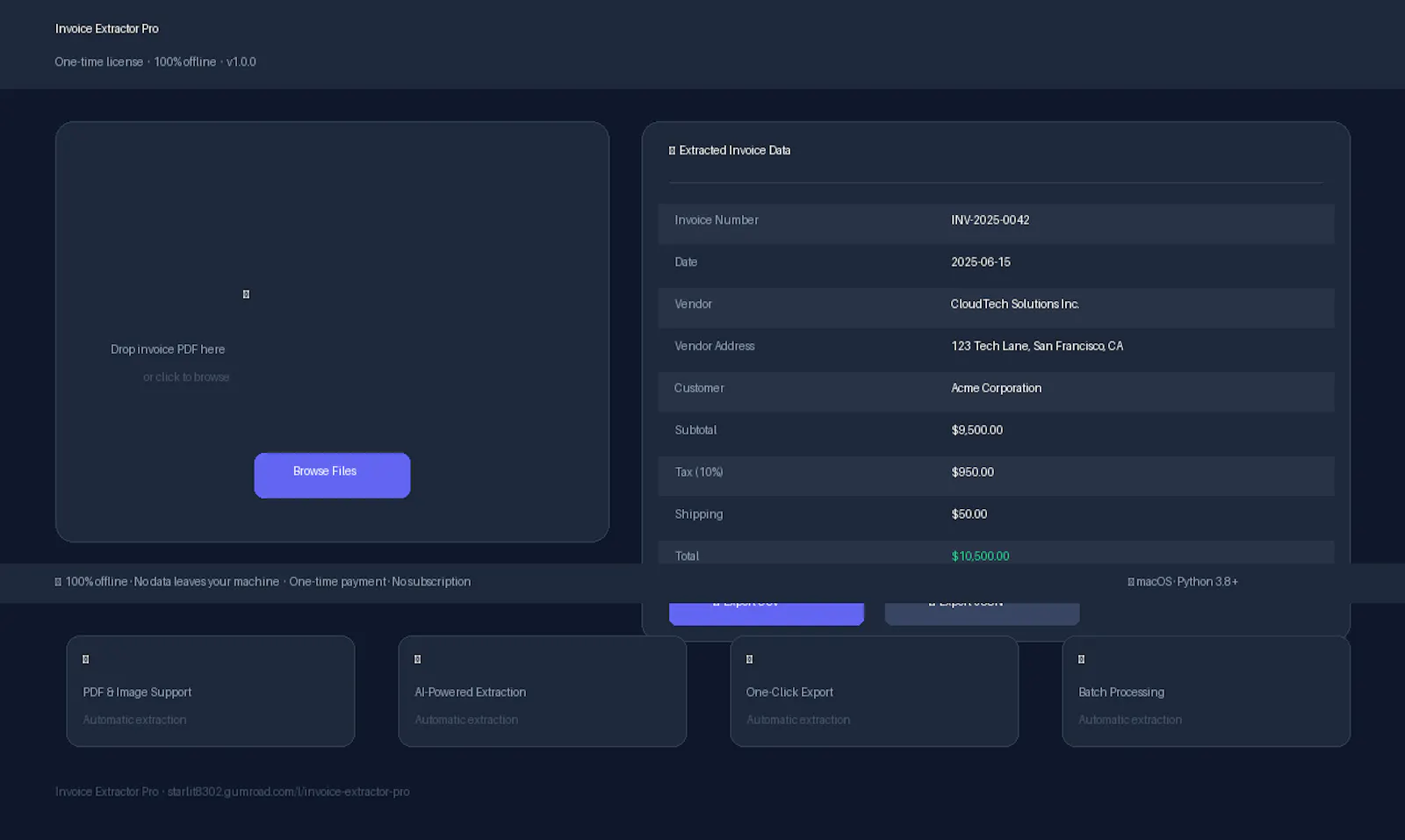Click the Vendor Address label
Viewport: 1405px width, 840px height.
point(715,347)
